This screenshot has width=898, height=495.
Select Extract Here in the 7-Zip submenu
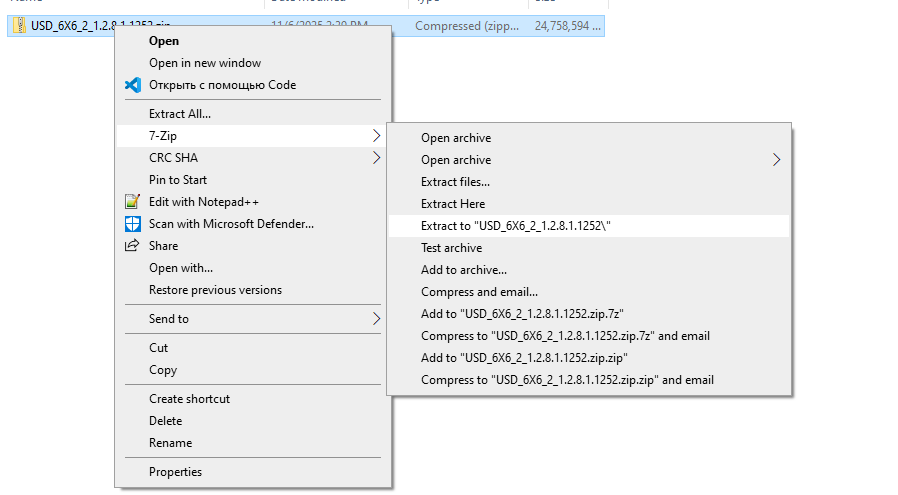(452, 204)
